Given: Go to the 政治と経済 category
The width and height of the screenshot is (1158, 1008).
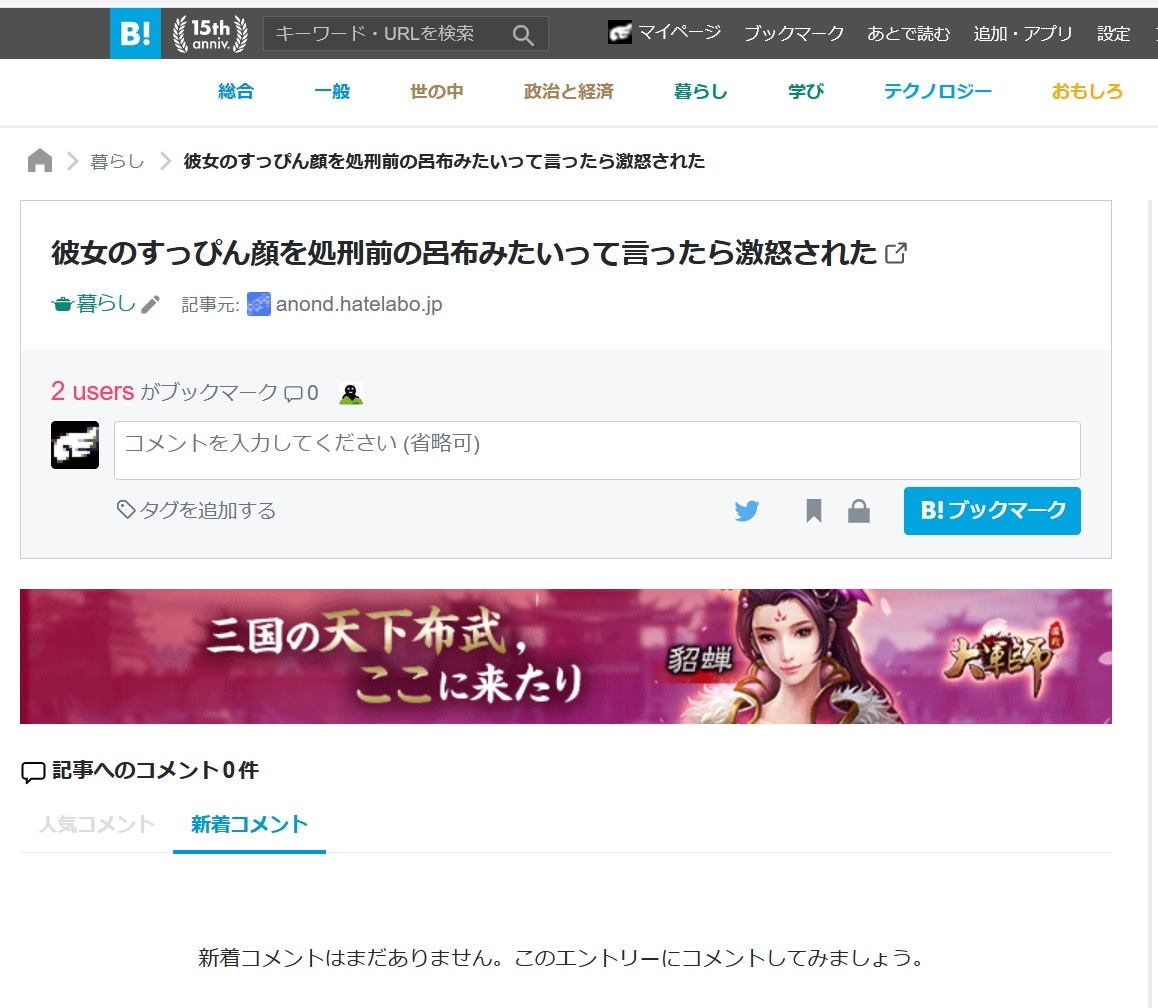Looking at the screenshot, I should (569, 91).
